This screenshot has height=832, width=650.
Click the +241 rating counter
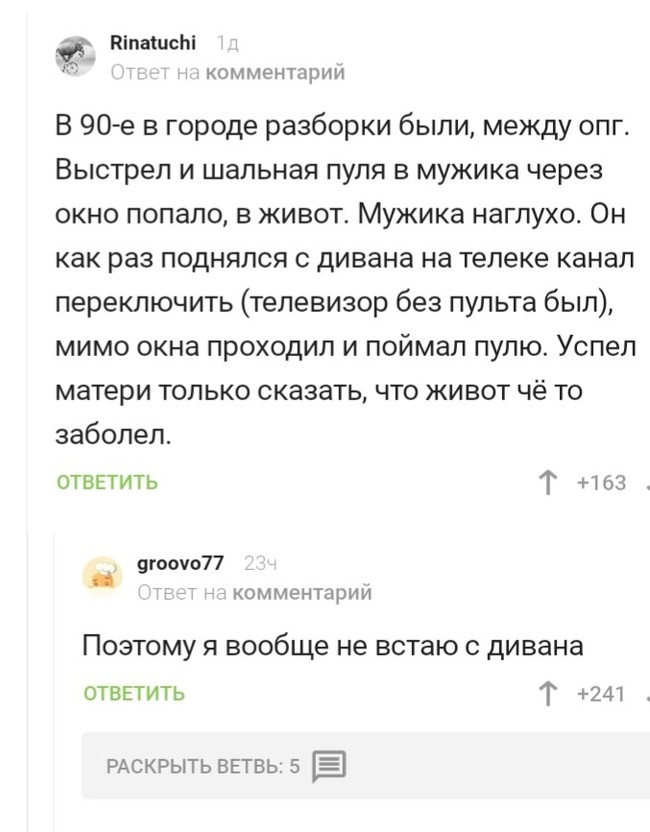click(601, 694)
